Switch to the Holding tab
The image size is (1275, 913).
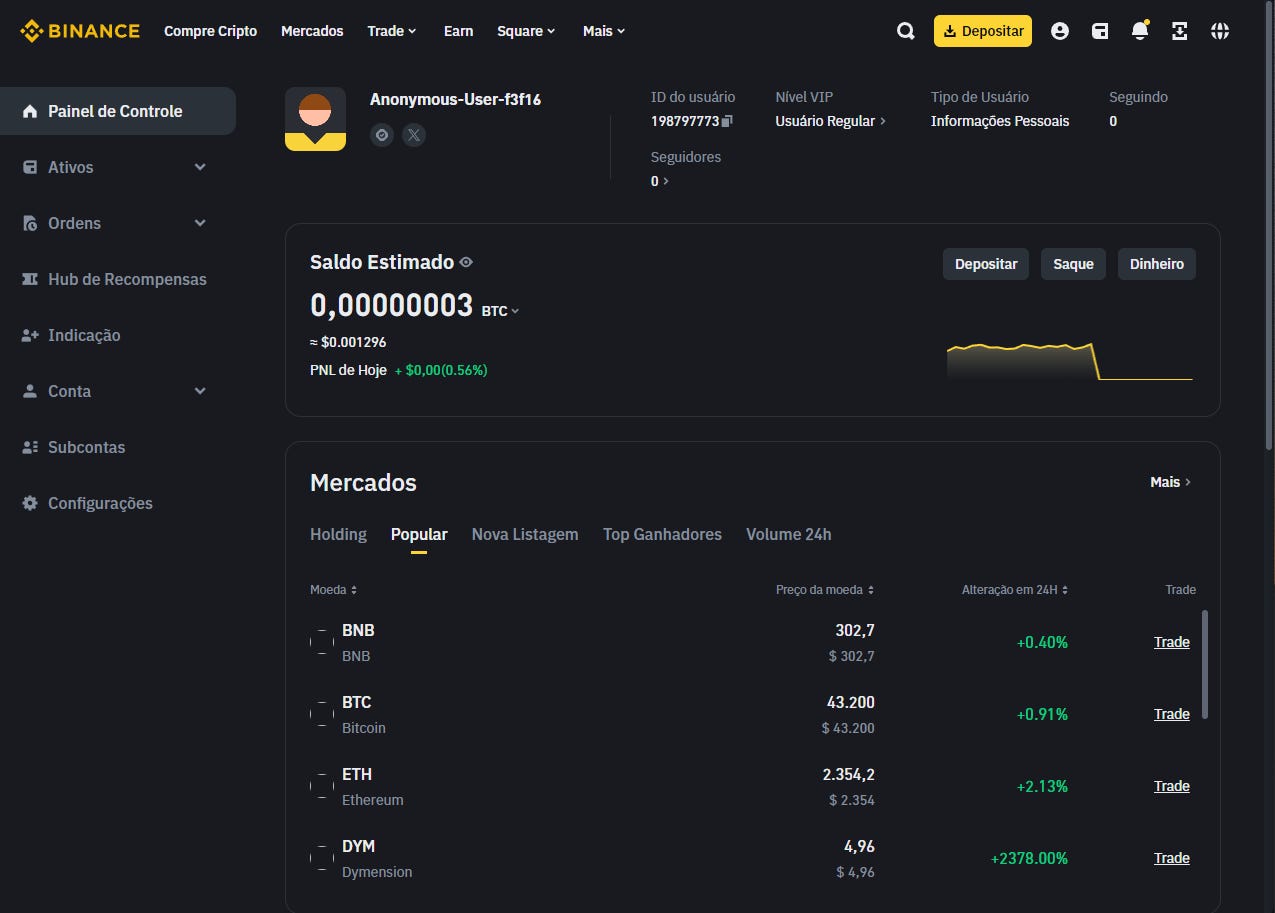(x=338, y=534)
